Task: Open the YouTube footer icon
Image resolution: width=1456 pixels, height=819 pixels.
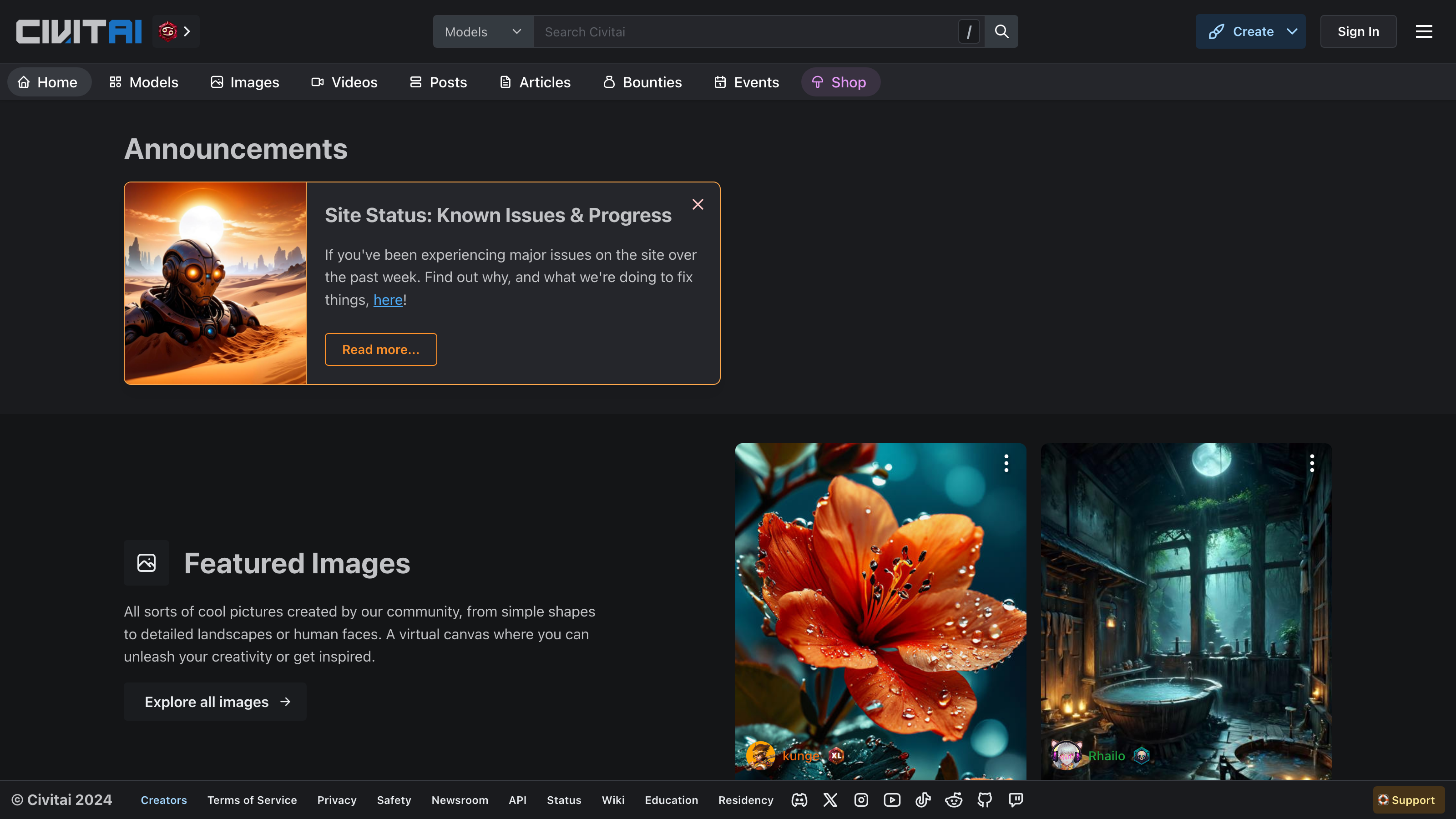Action: point(892,800)
